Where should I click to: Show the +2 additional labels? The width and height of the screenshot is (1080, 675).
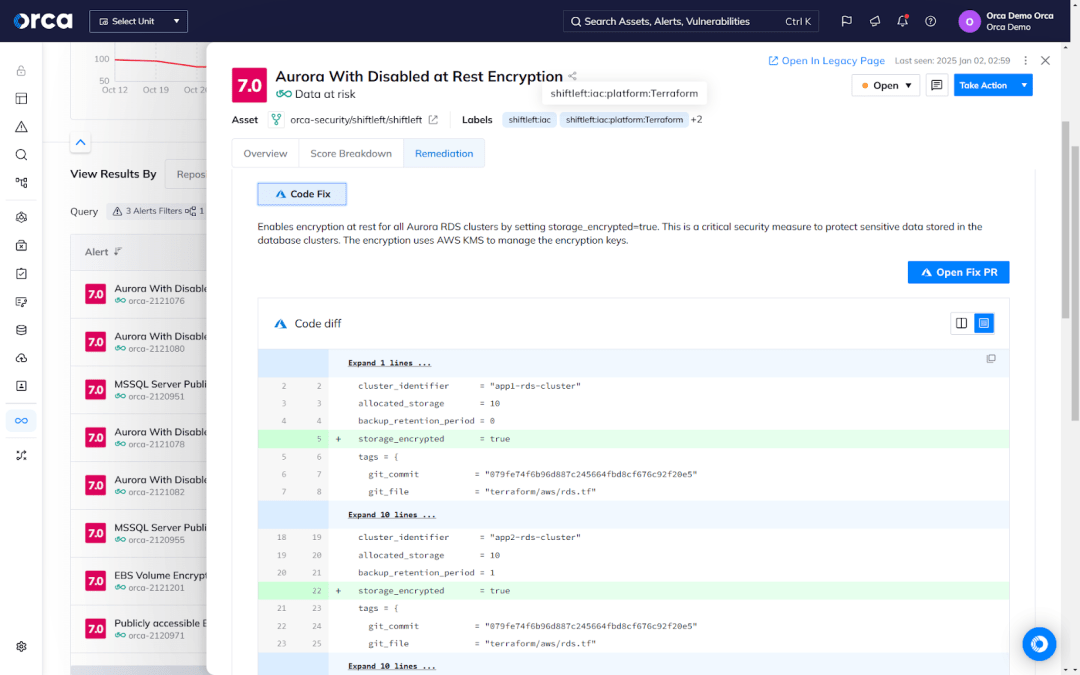(696, 120)
